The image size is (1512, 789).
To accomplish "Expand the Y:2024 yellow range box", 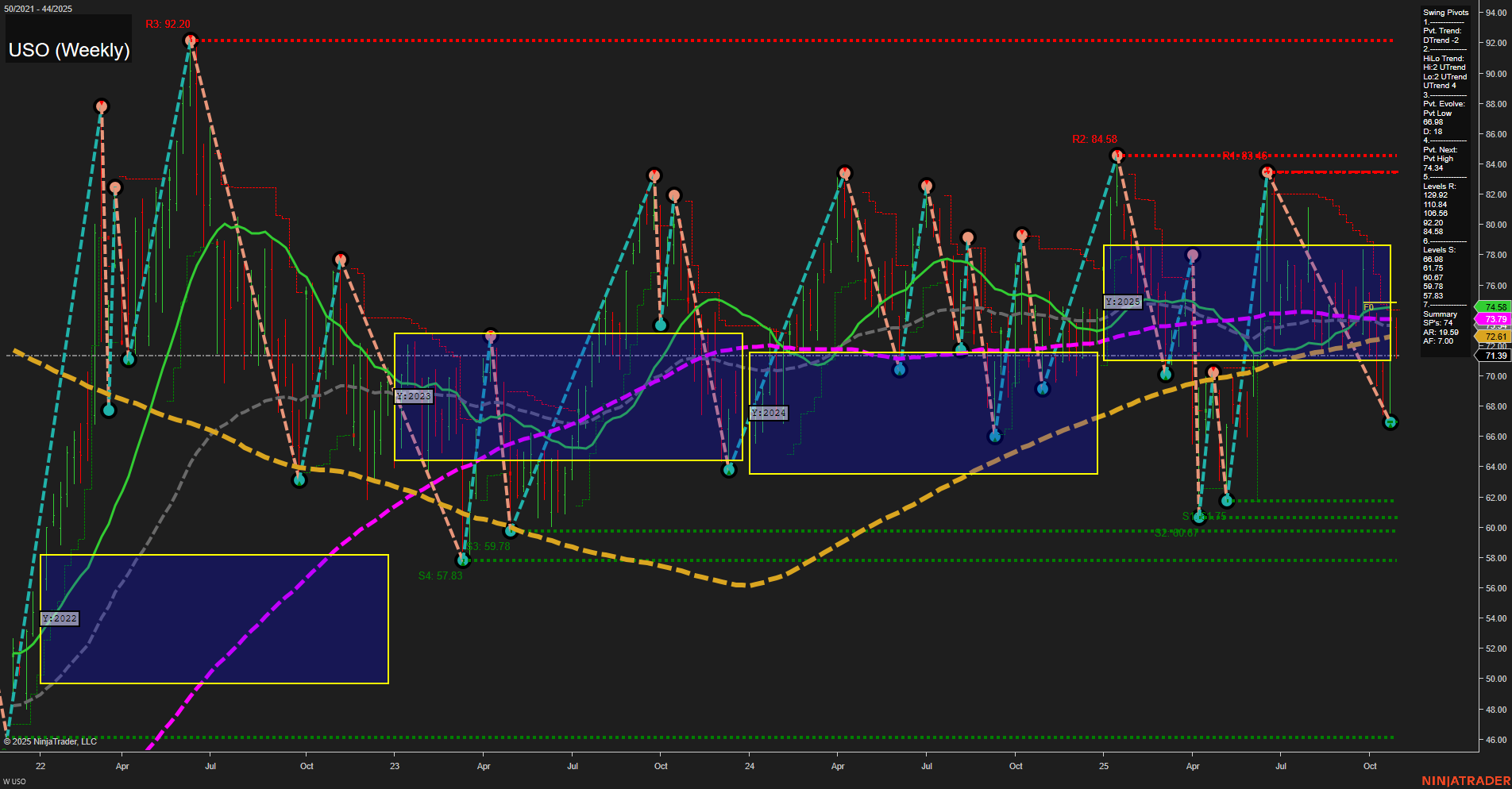I will click(x=768, y=412).
